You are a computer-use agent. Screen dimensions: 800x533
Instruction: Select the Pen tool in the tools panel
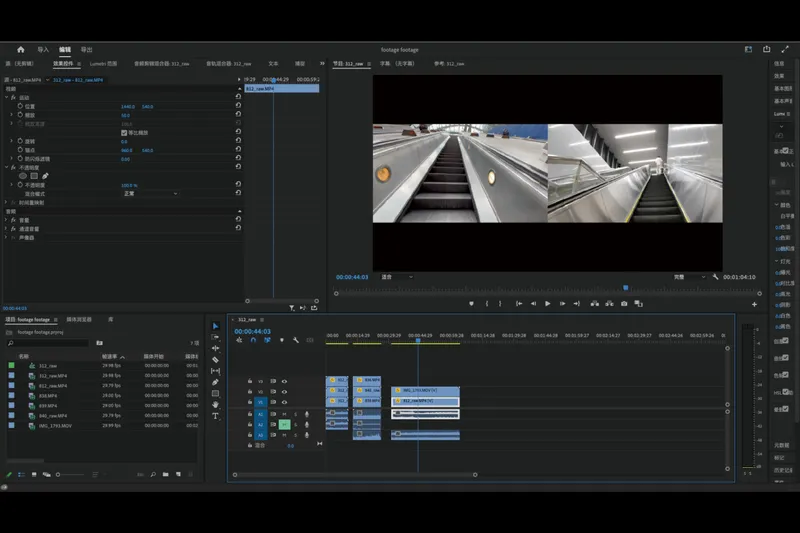215,382
